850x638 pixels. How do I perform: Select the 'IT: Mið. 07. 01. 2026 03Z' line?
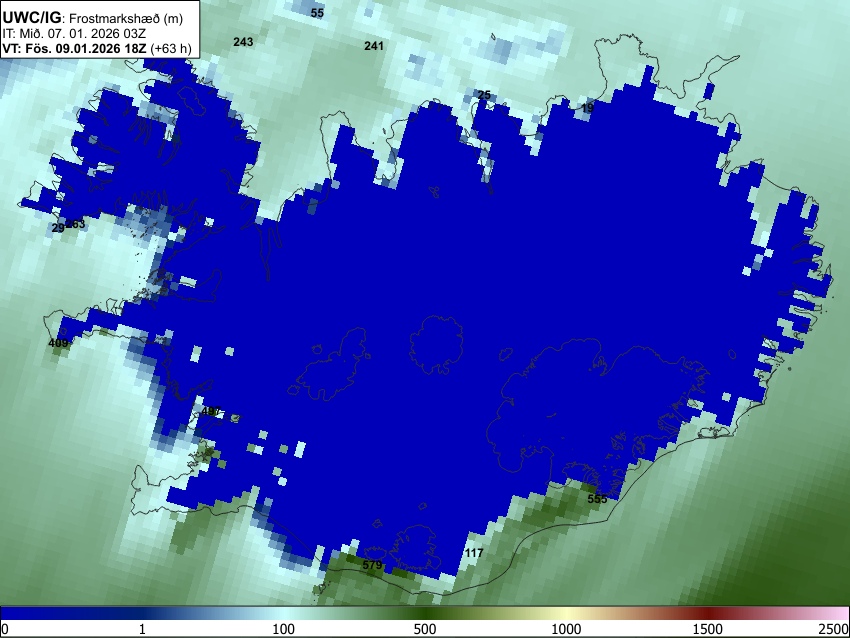click(x=74, y=34)
